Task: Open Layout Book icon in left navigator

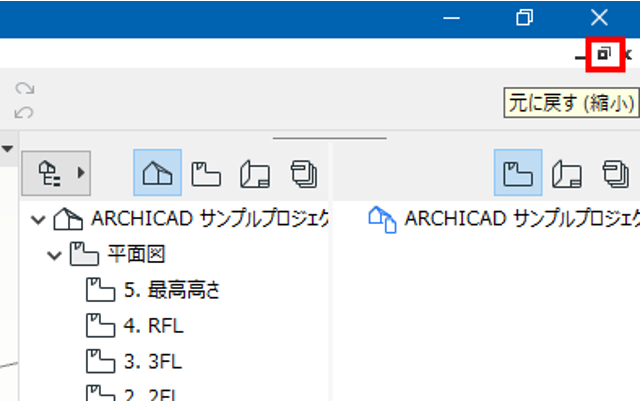Action: tap(255, 174)
